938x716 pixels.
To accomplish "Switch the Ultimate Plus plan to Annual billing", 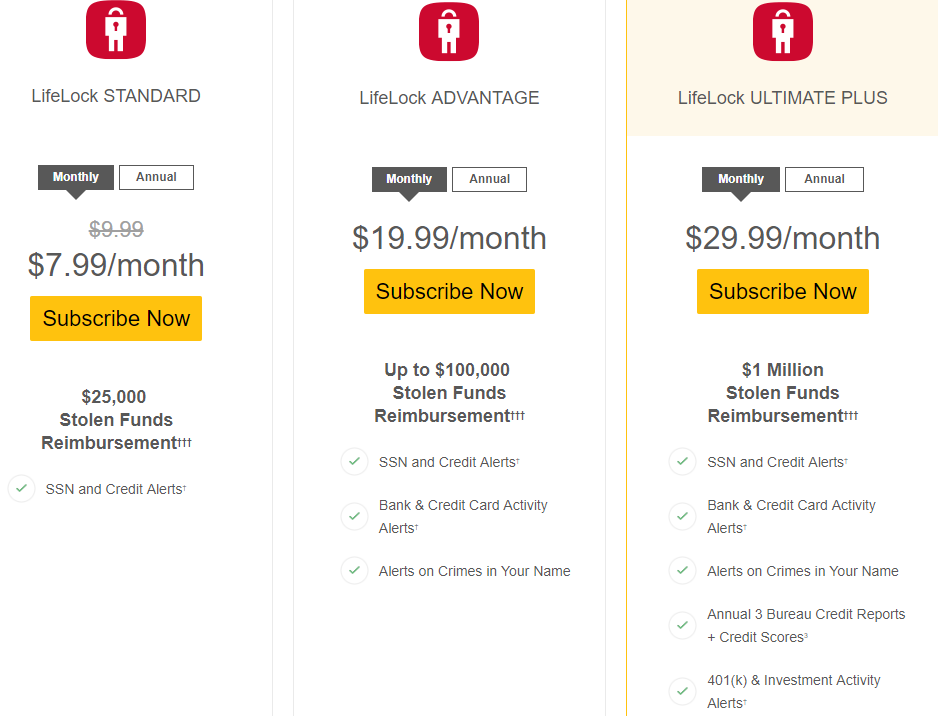I will coord(824,179).
